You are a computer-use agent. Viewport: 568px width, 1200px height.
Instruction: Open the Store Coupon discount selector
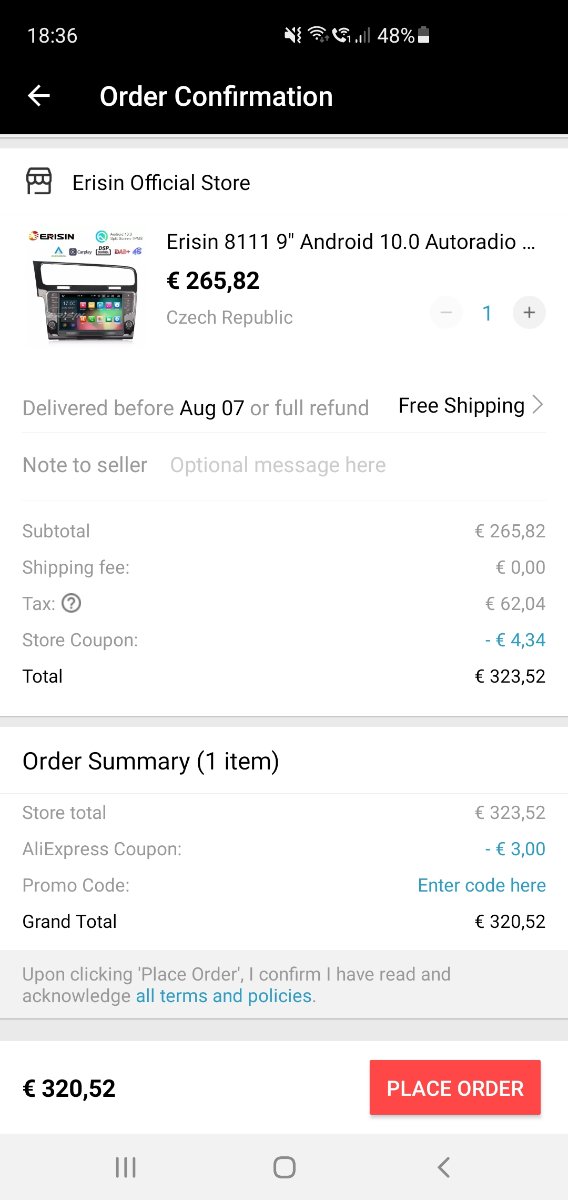tap(515, 640)
